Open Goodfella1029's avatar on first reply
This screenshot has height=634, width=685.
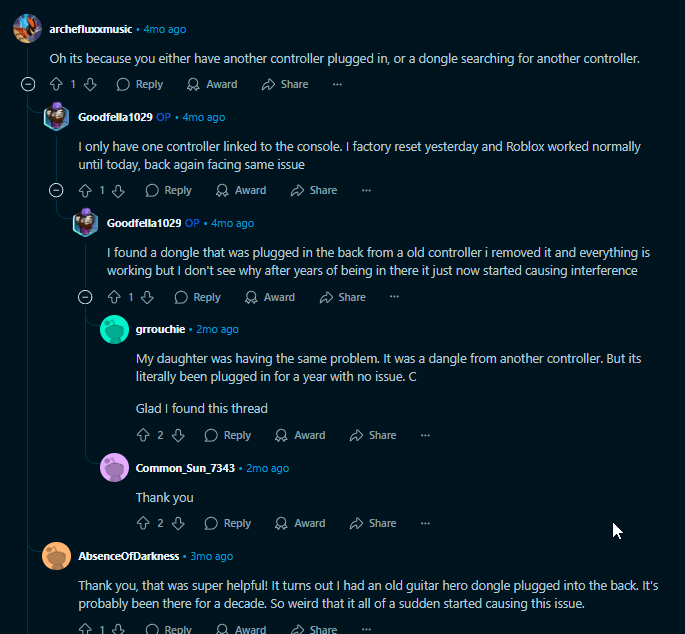click(x=57, y=117)
